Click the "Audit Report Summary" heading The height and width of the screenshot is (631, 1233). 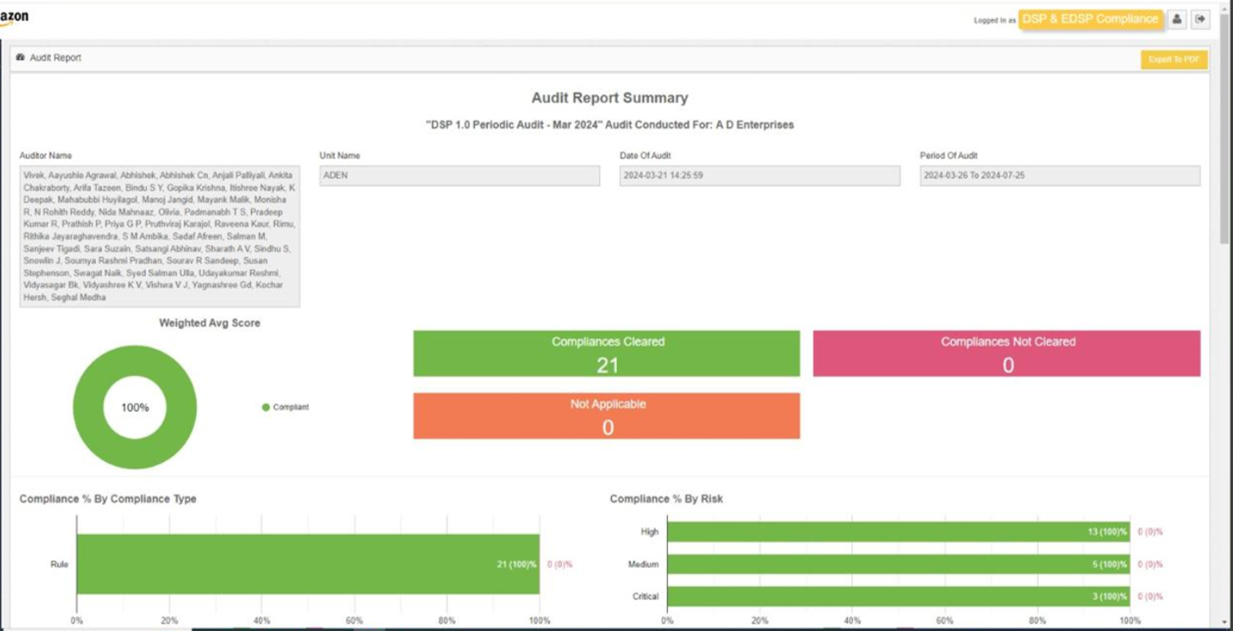click(x=610, y=98)
